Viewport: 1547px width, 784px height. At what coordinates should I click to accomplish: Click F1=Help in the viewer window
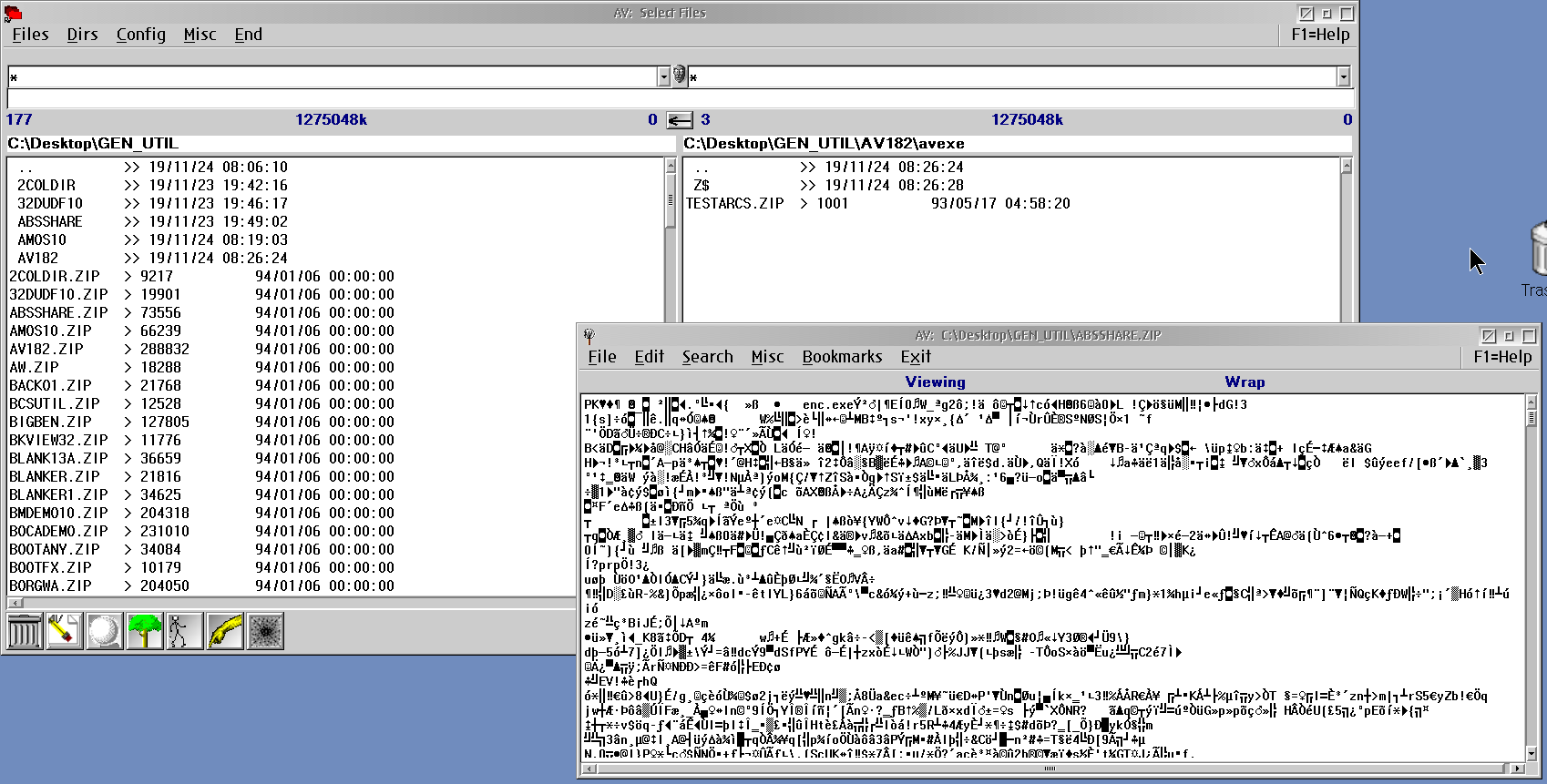tap(1502, 357)
